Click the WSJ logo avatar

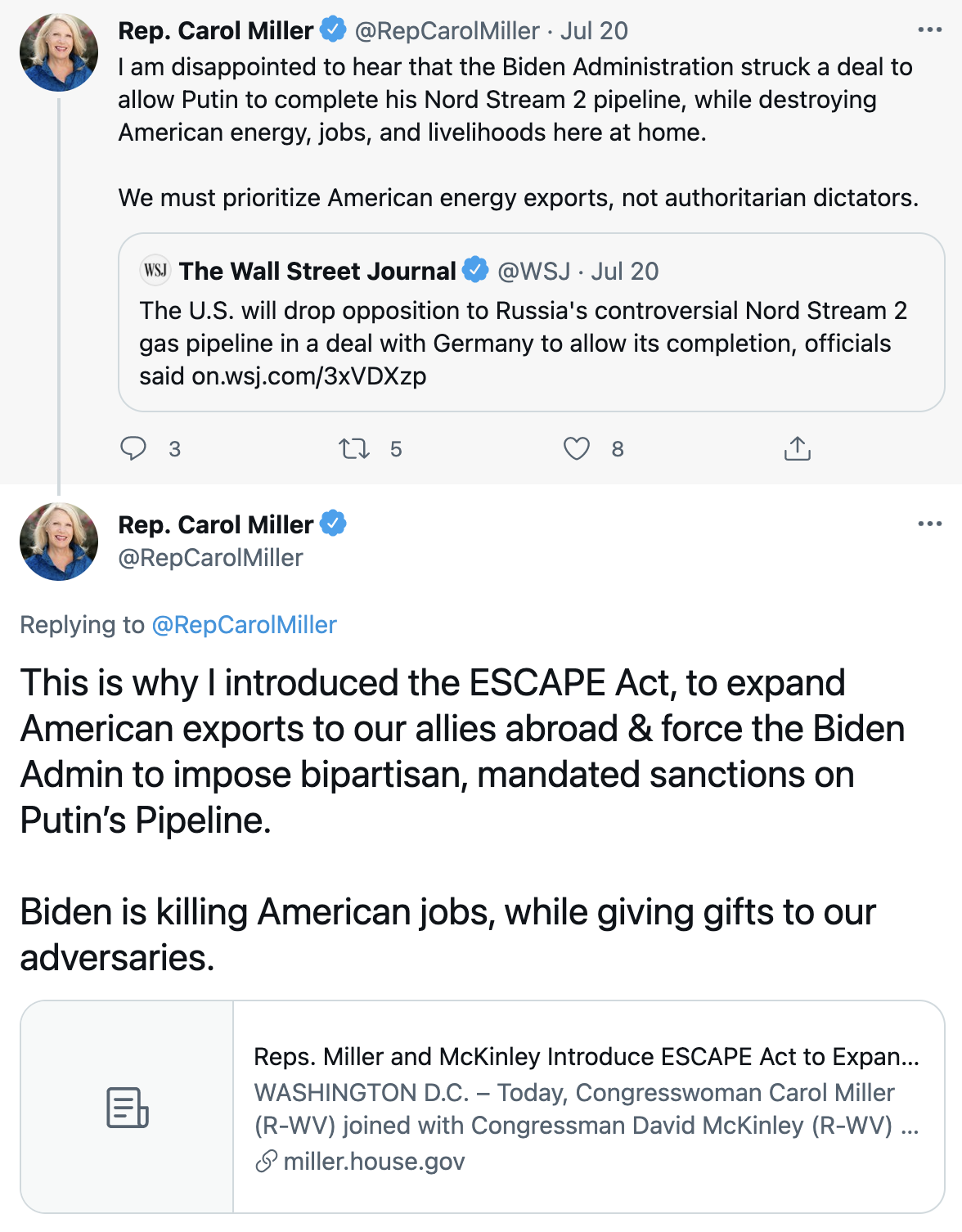pos(155,270)
